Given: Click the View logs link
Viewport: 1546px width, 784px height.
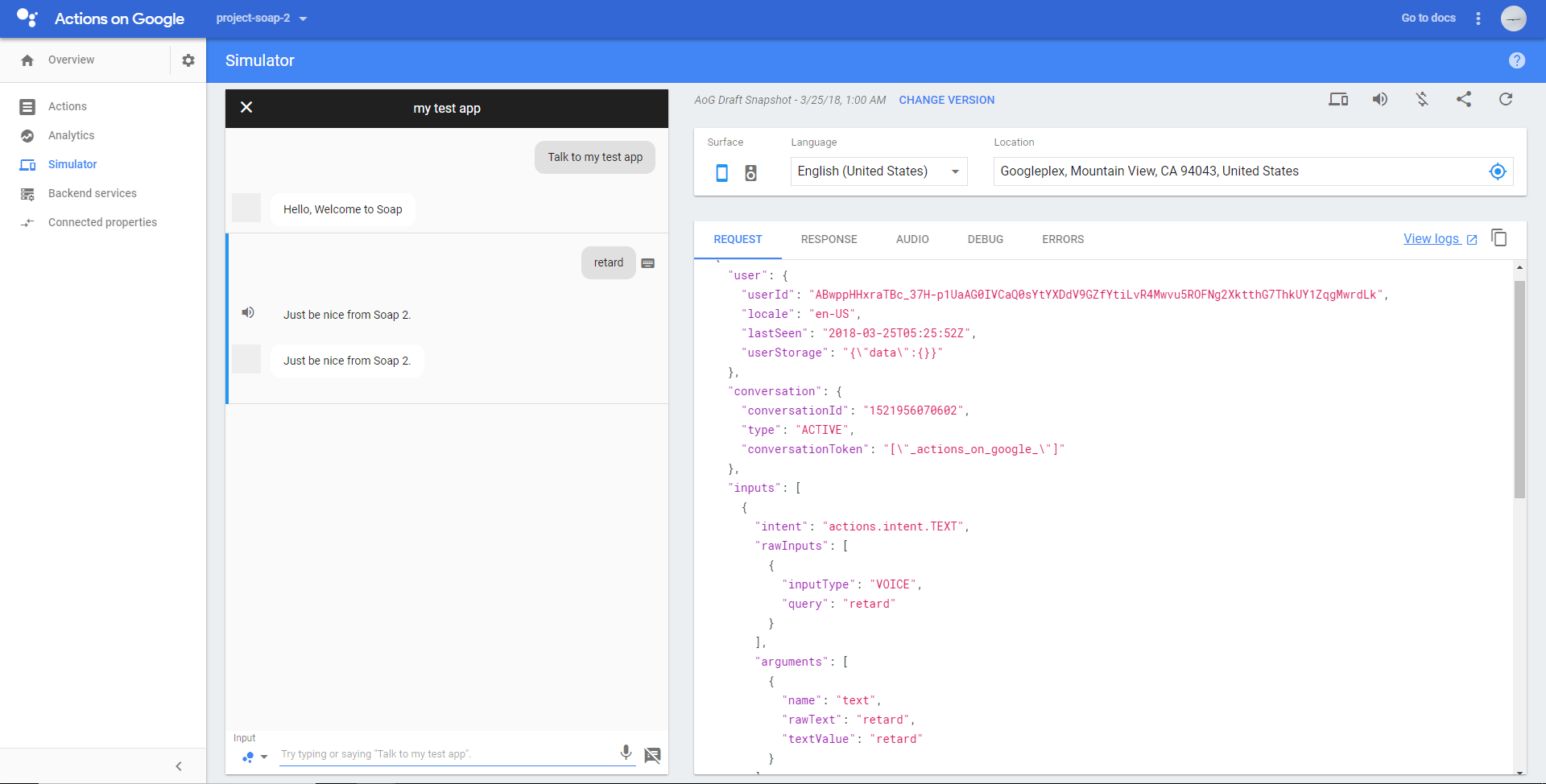Looking at the screenshot, I should tap(1441, 239).
